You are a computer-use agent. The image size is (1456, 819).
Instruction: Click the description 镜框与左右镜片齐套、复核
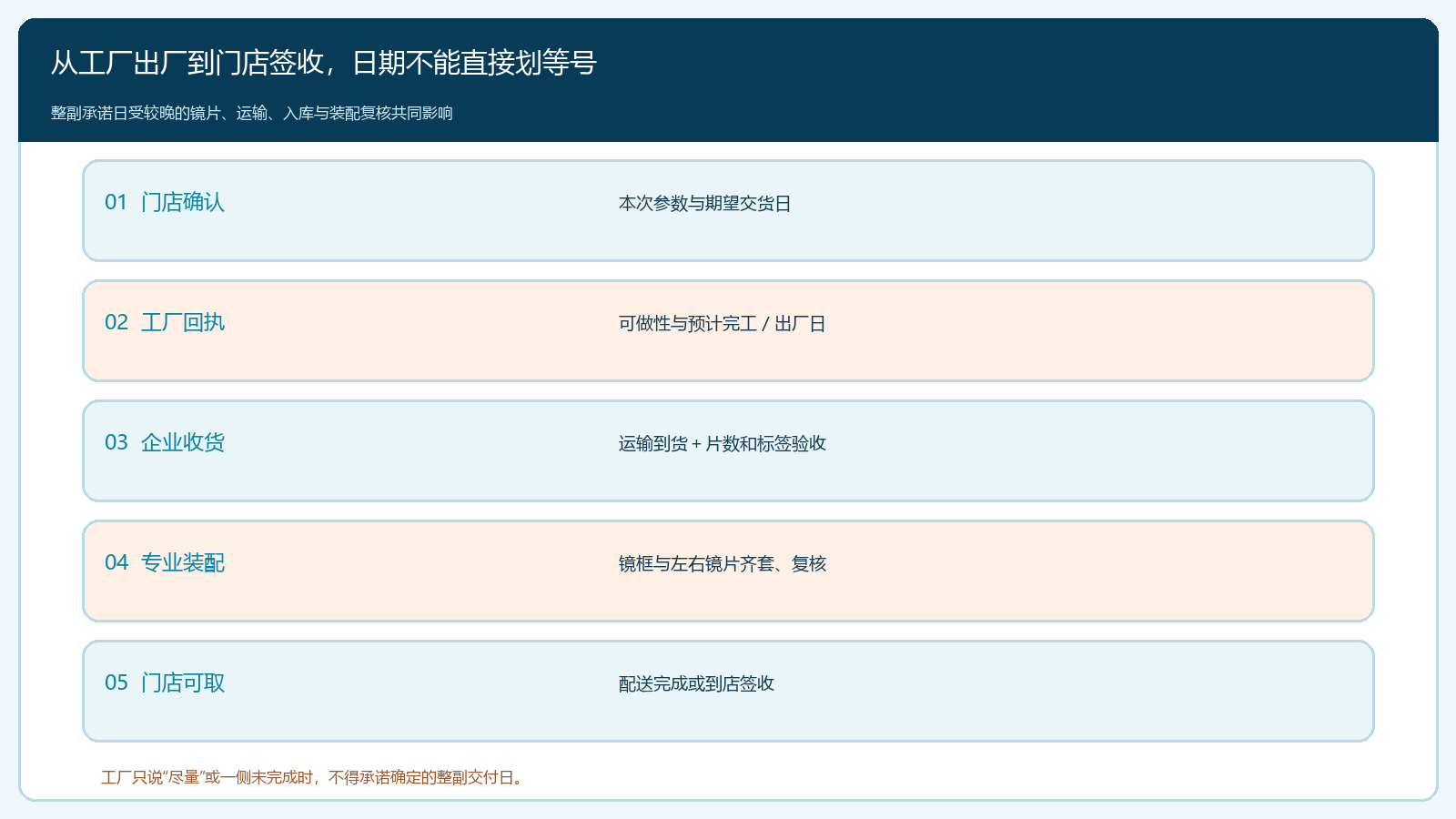(723, 564)
